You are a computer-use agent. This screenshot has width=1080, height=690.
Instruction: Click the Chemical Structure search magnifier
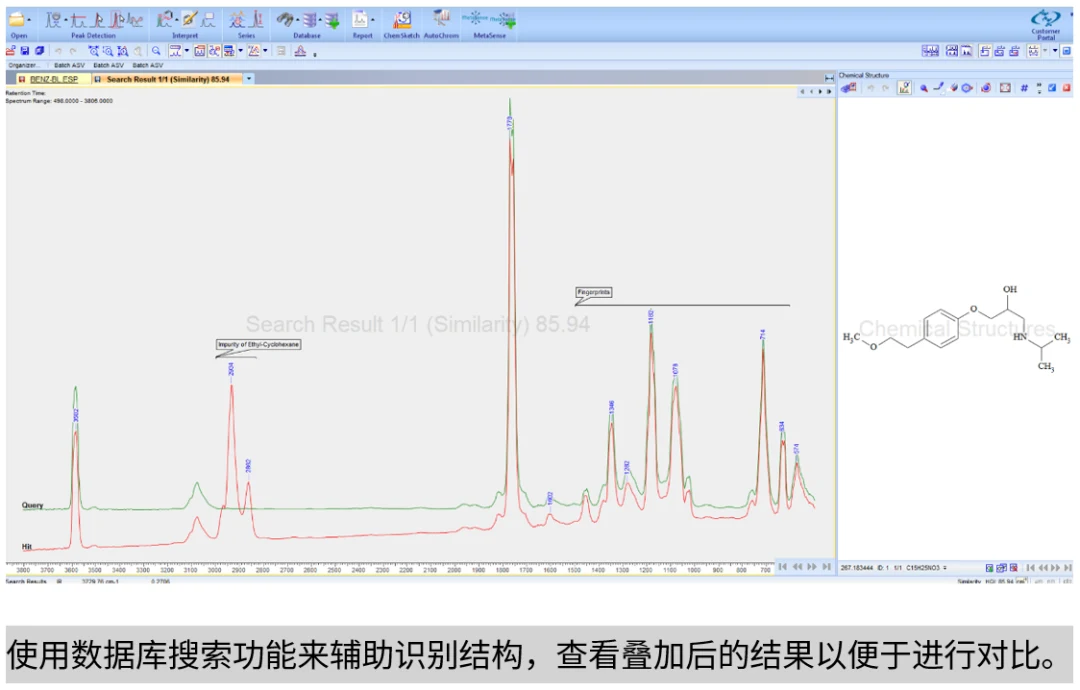click(924, 88)
